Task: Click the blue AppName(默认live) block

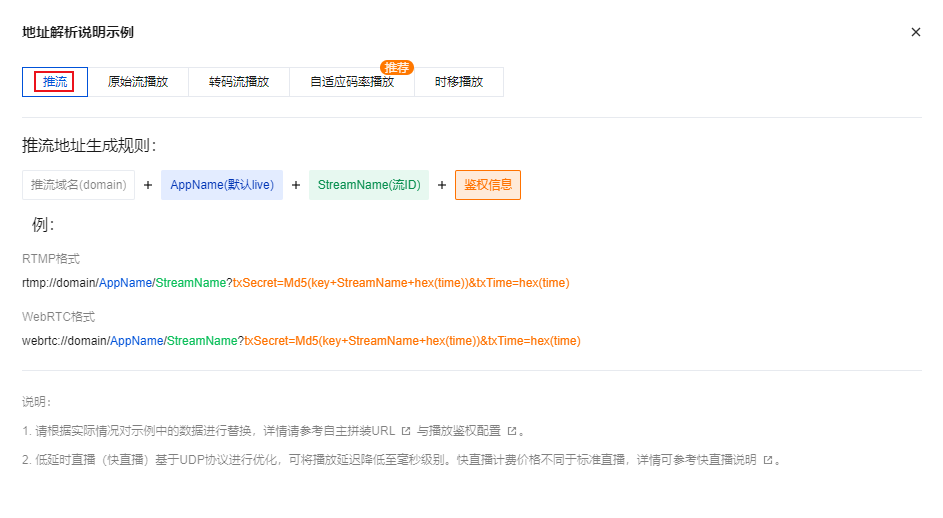Action: click(x=222, y=185)
